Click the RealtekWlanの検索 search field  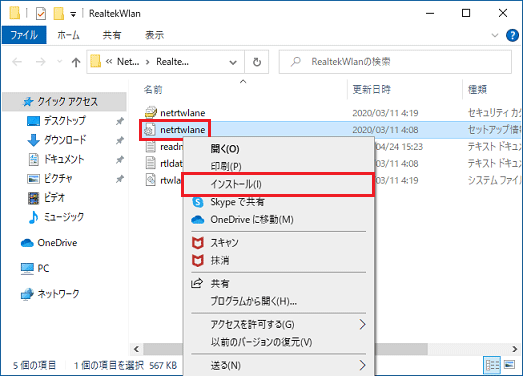[x=395, y=62]
